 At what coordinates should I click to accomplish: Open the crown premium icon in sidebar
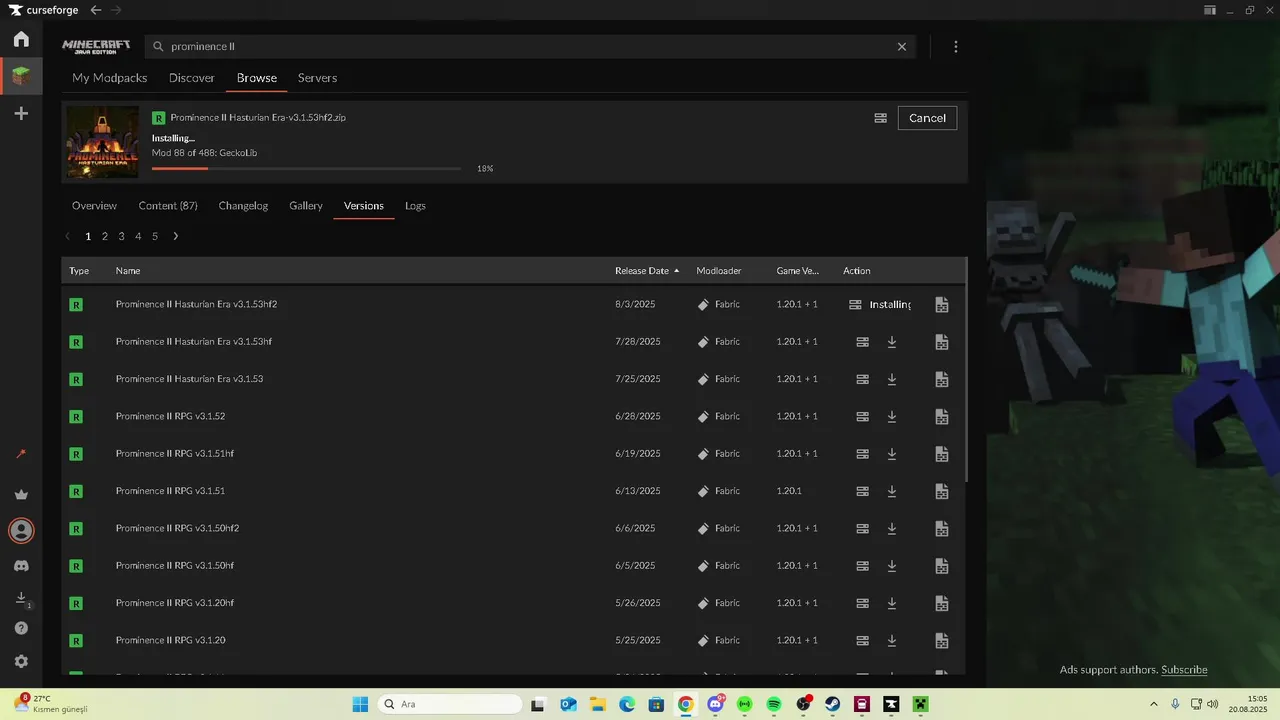(21, 494)
